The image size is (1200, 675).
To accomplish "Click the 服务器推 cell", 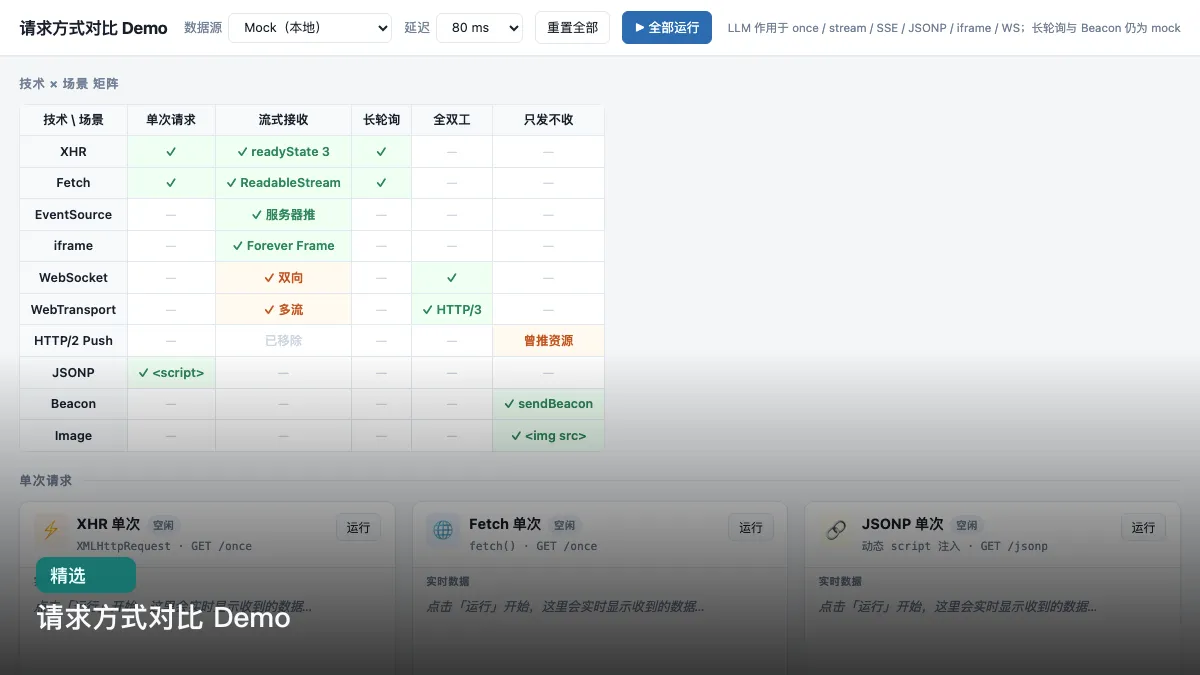I will coord(283,215).
